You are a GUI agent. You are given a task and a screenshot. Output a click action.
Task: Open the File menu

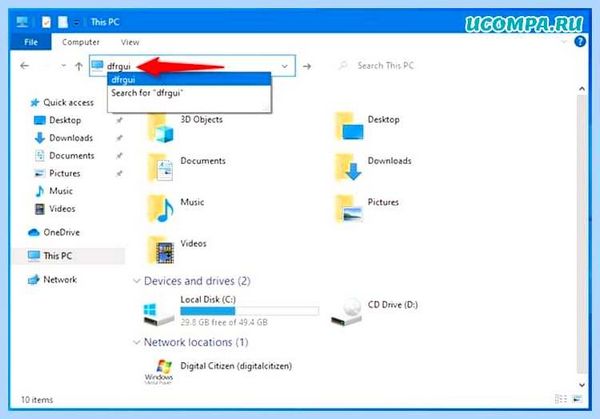coord(31,42)
